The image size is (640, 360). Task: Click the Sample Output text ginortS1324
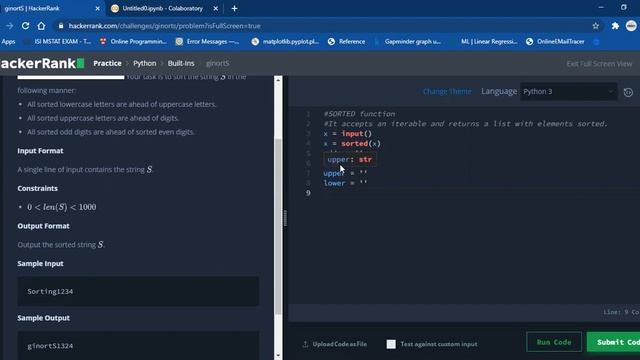tap(50, 346)
